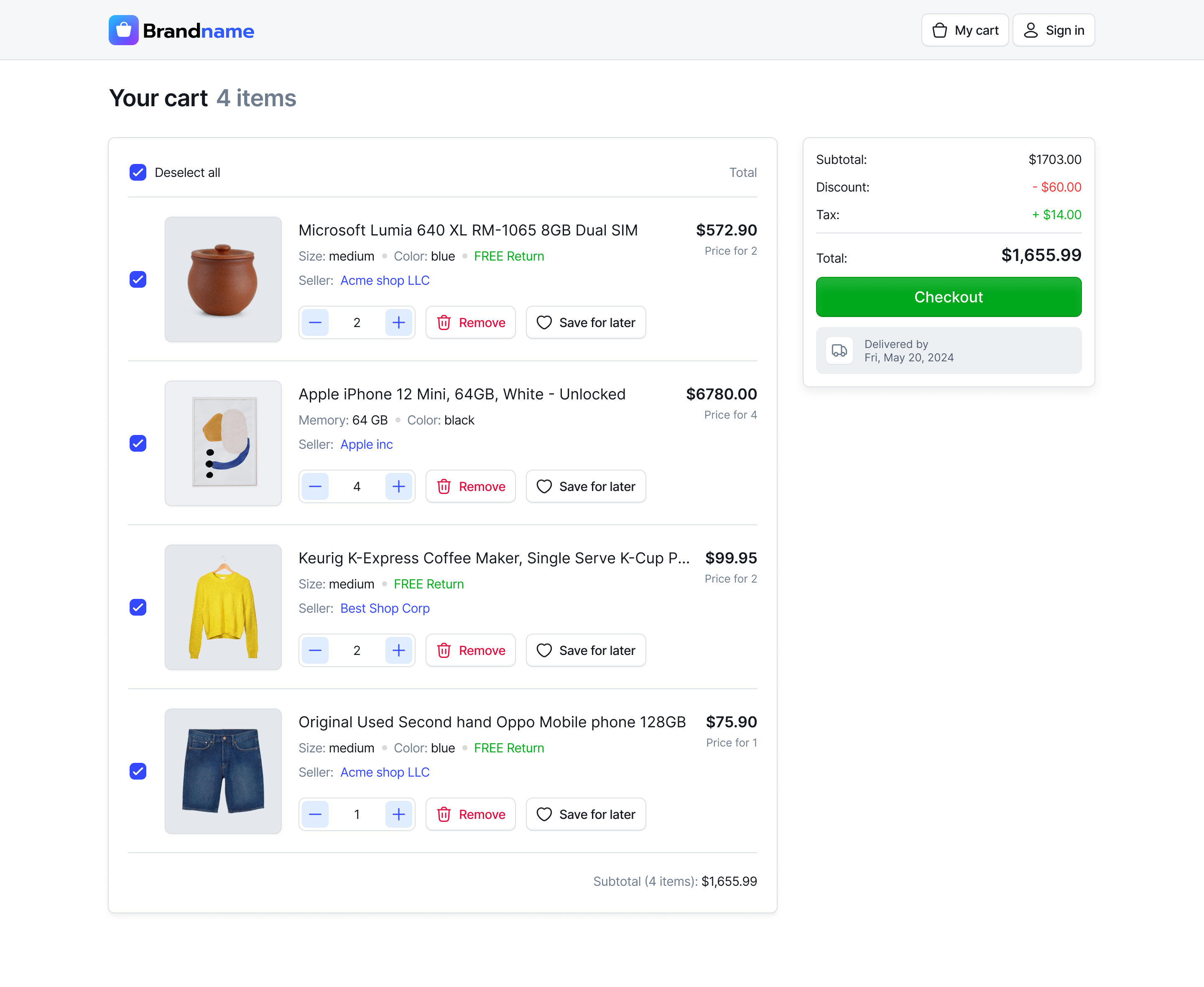The width and height of the screenshot is (1204, 987).
Task: Increase quantity of Microsoft Lumia with plus icon
Action: (x=399, y=322)
